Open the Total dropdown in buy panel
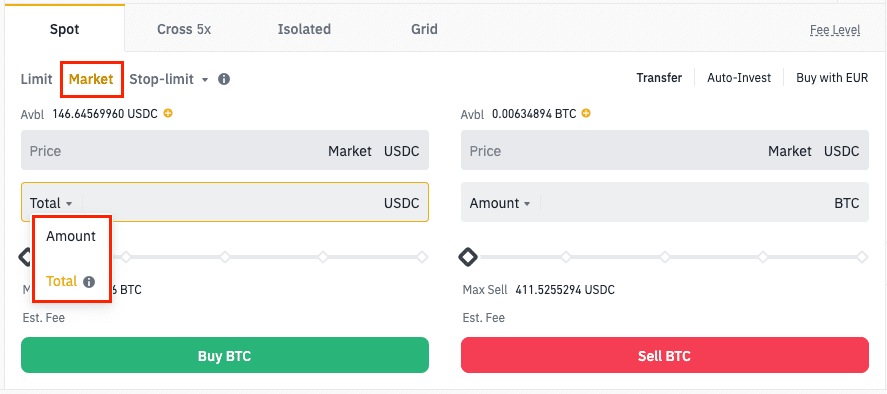This screenshot has height=394, width=887. coord(51,203)
